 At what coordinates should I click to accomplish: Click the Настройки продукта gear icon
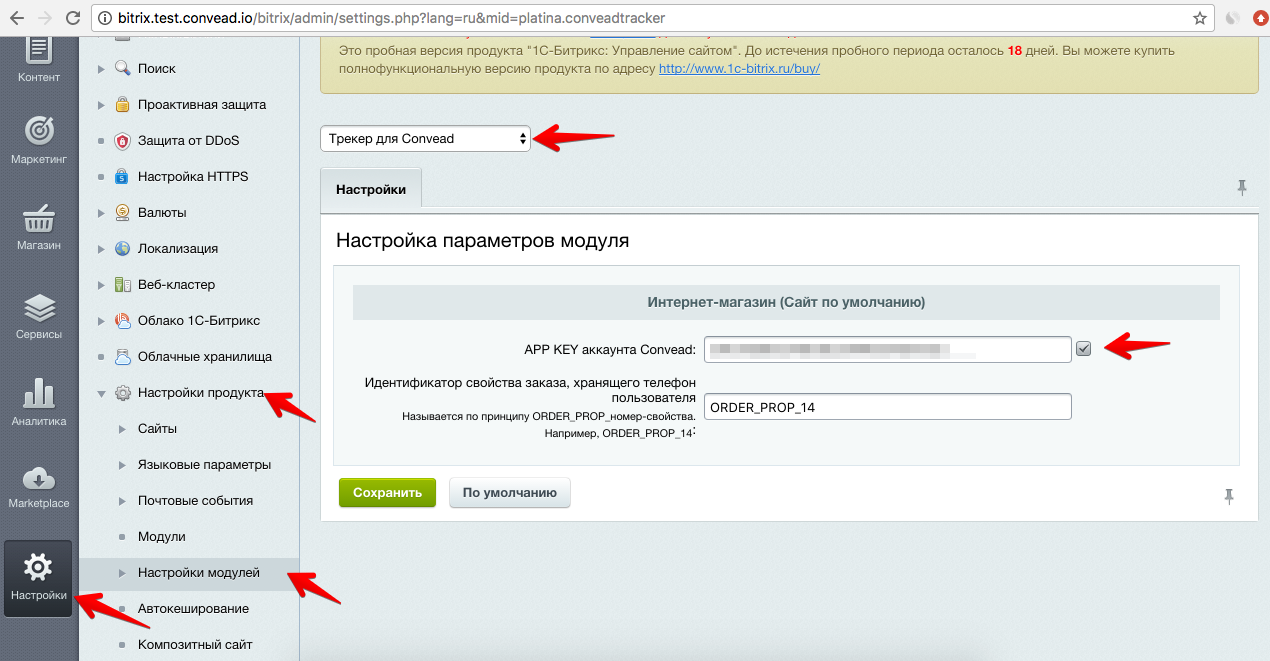(x=123, y=393)
